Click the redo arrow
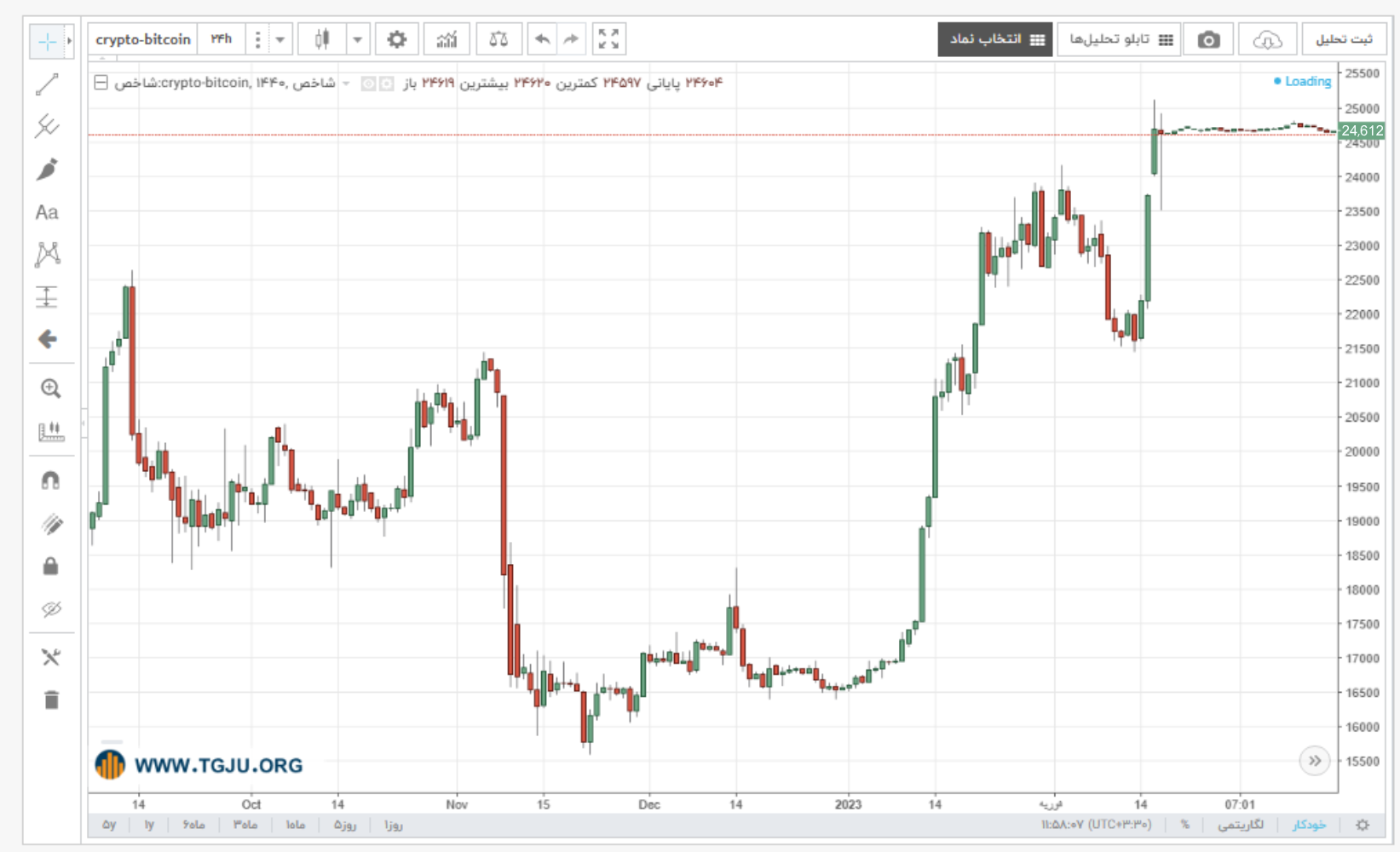 [571, 39]
